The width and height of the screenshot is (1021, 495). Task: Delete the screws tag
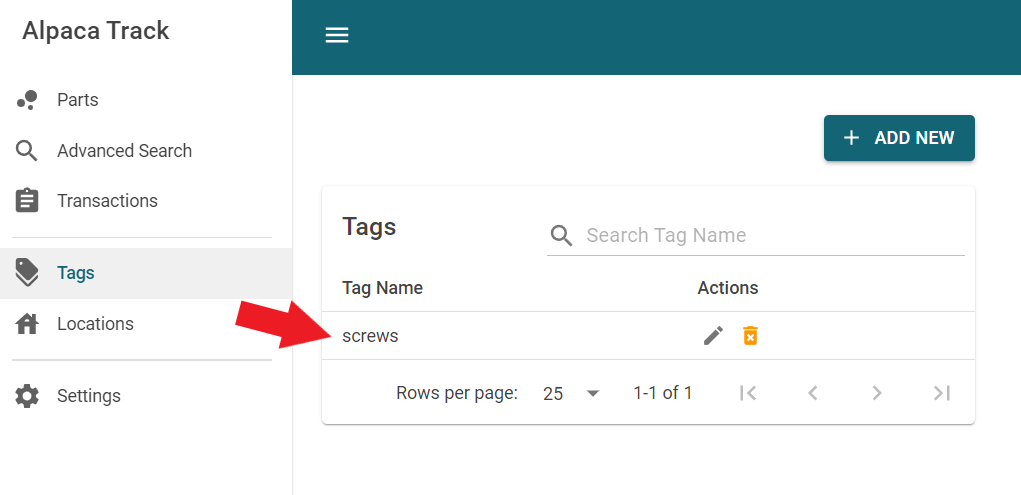[750, 336]
